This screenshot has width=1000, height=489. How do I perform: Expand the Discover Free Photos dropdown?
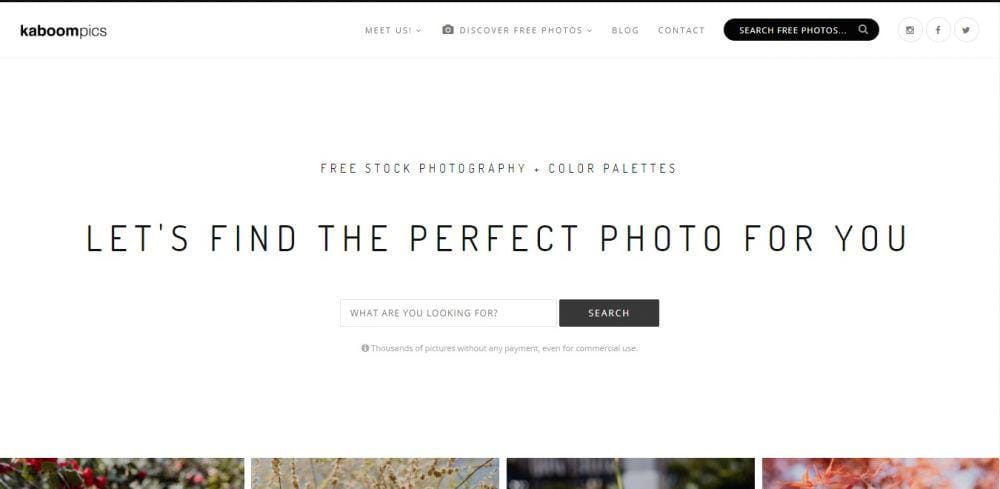[526, 30]
